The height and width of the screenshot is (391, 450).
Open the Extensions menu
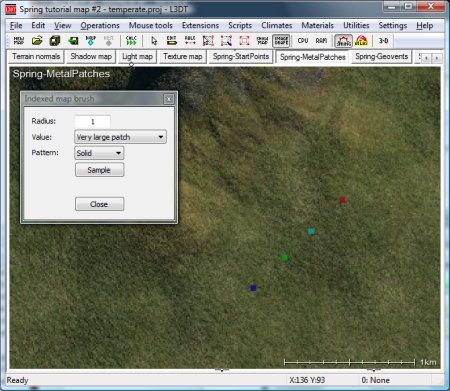tap(200, 25)
